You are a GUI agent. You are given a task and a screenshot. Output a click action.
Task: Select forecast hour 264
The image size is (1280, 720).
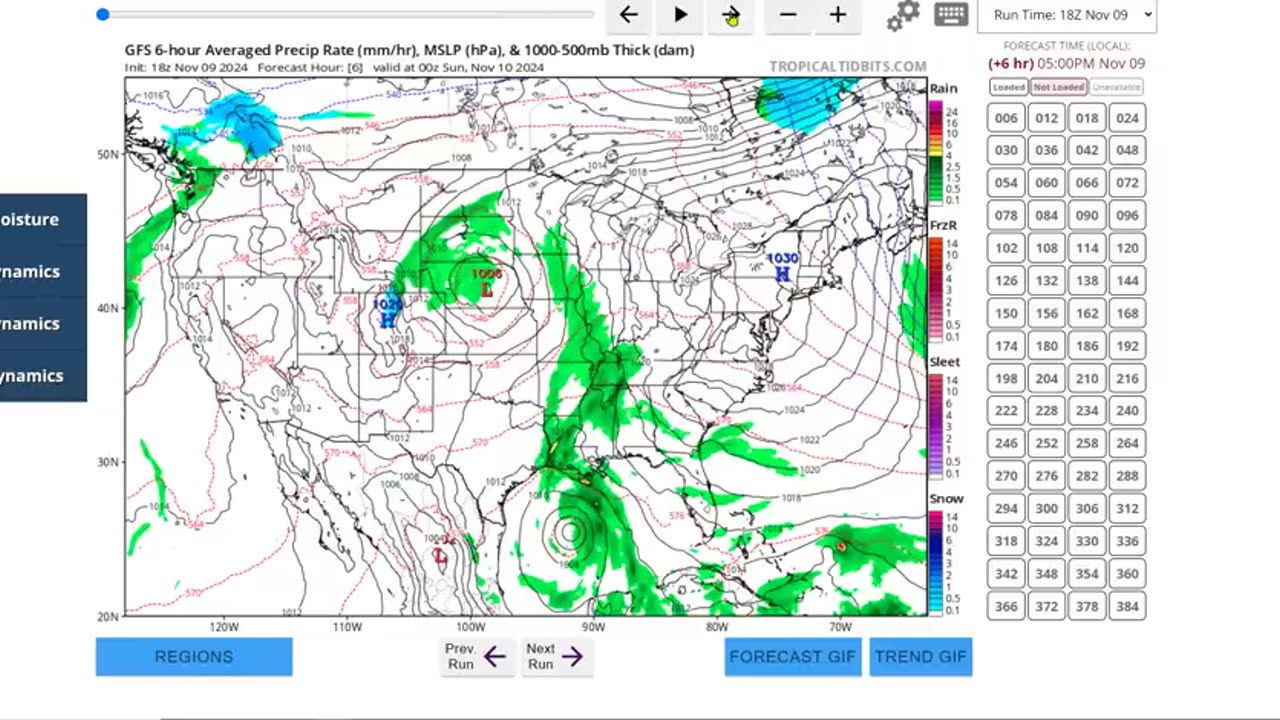(1127, 443)
